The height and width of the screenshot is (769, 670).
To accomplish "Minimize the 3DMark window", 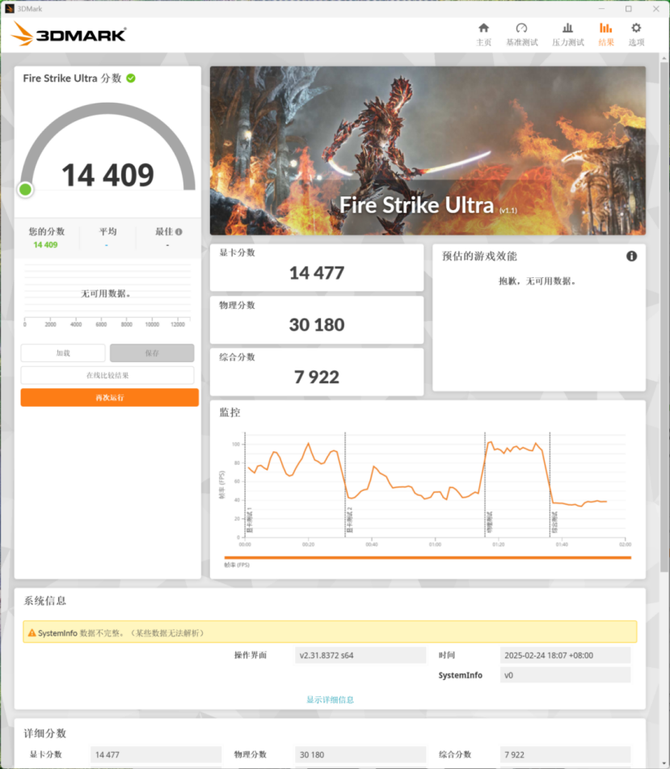I will [601, 9].
